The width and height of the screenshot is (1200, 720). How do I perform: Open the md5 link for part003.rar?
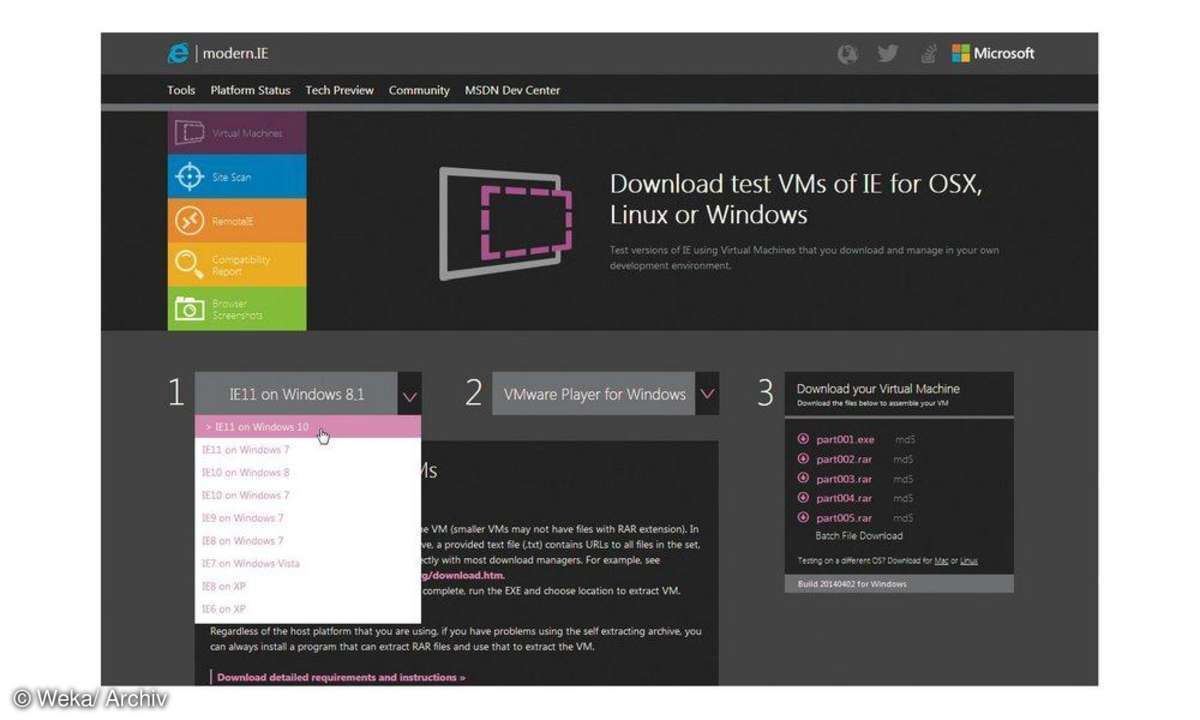pos(903,479)
